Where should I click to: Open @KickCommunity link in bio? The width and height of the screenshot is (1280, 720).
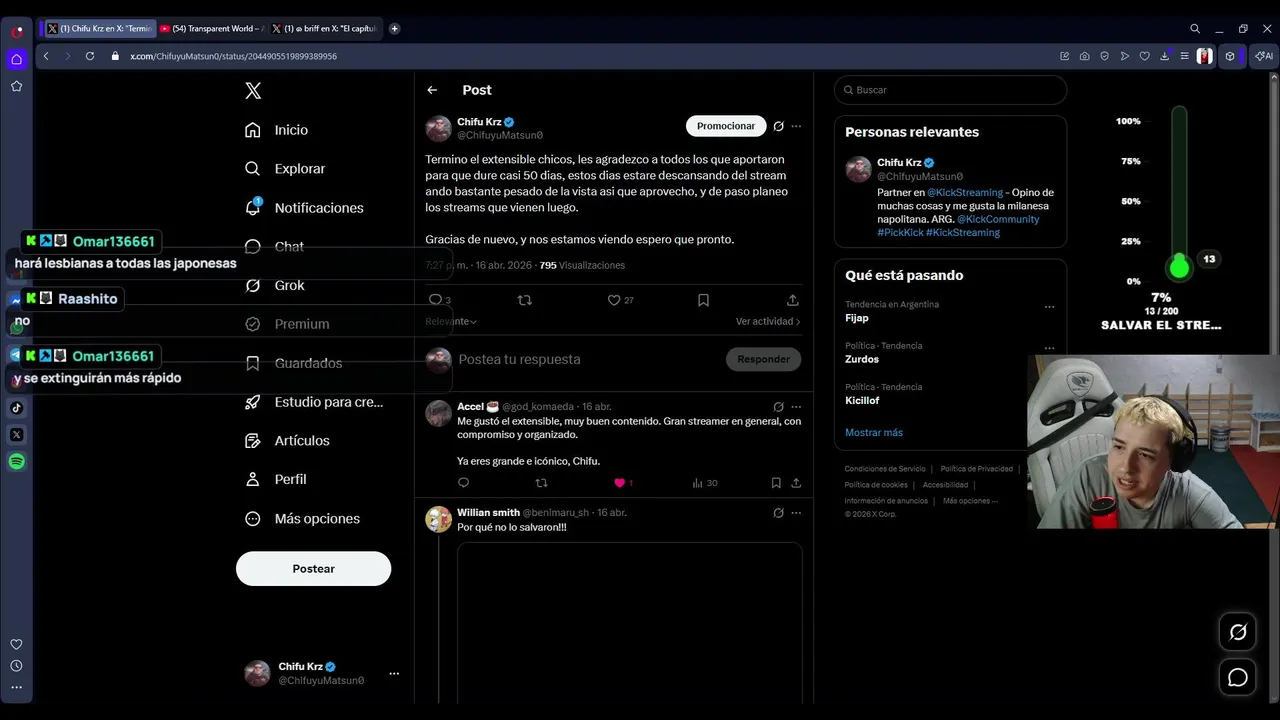(x=998, y=219)
